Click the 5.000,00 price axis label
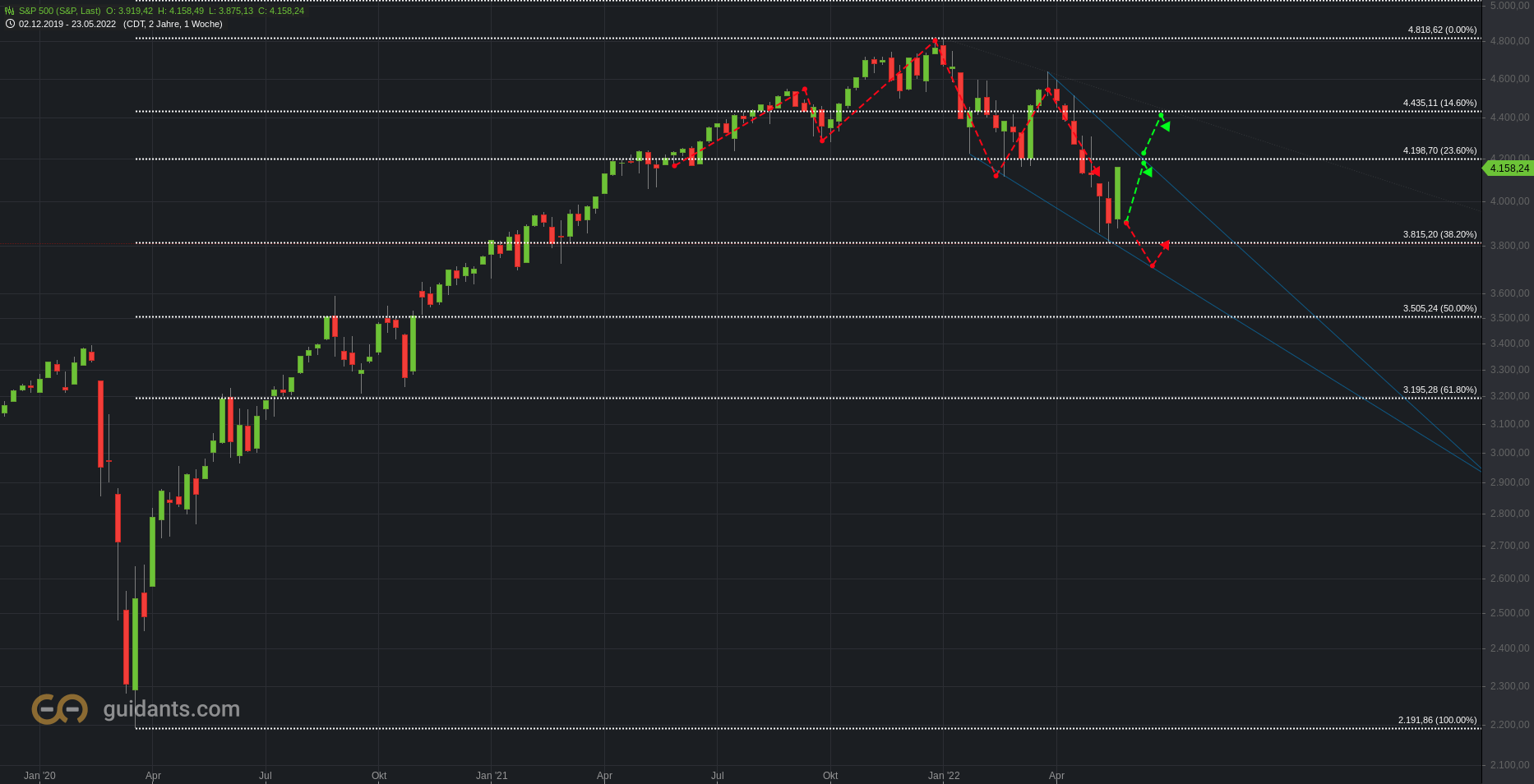 click(1509, 6)
